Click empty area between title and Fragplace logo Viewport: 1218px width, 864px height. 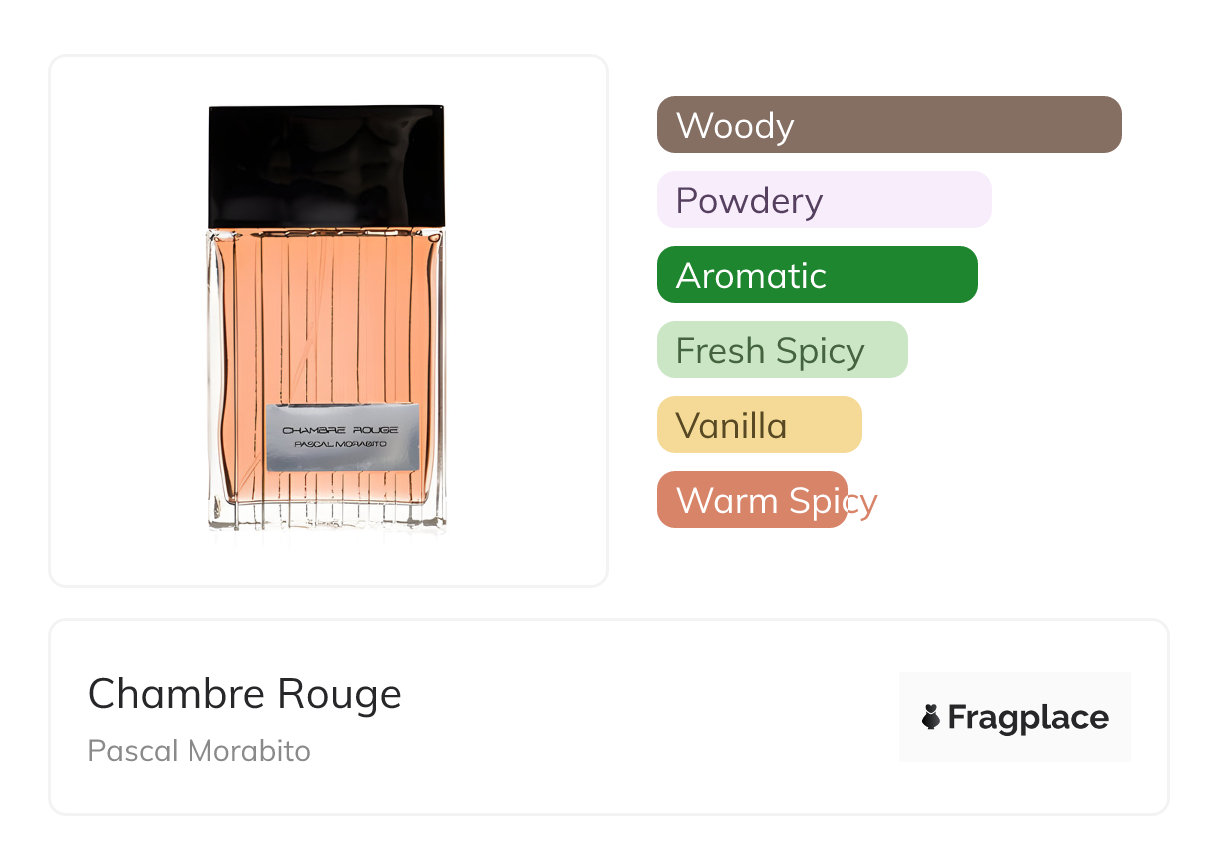click(650, 717)
